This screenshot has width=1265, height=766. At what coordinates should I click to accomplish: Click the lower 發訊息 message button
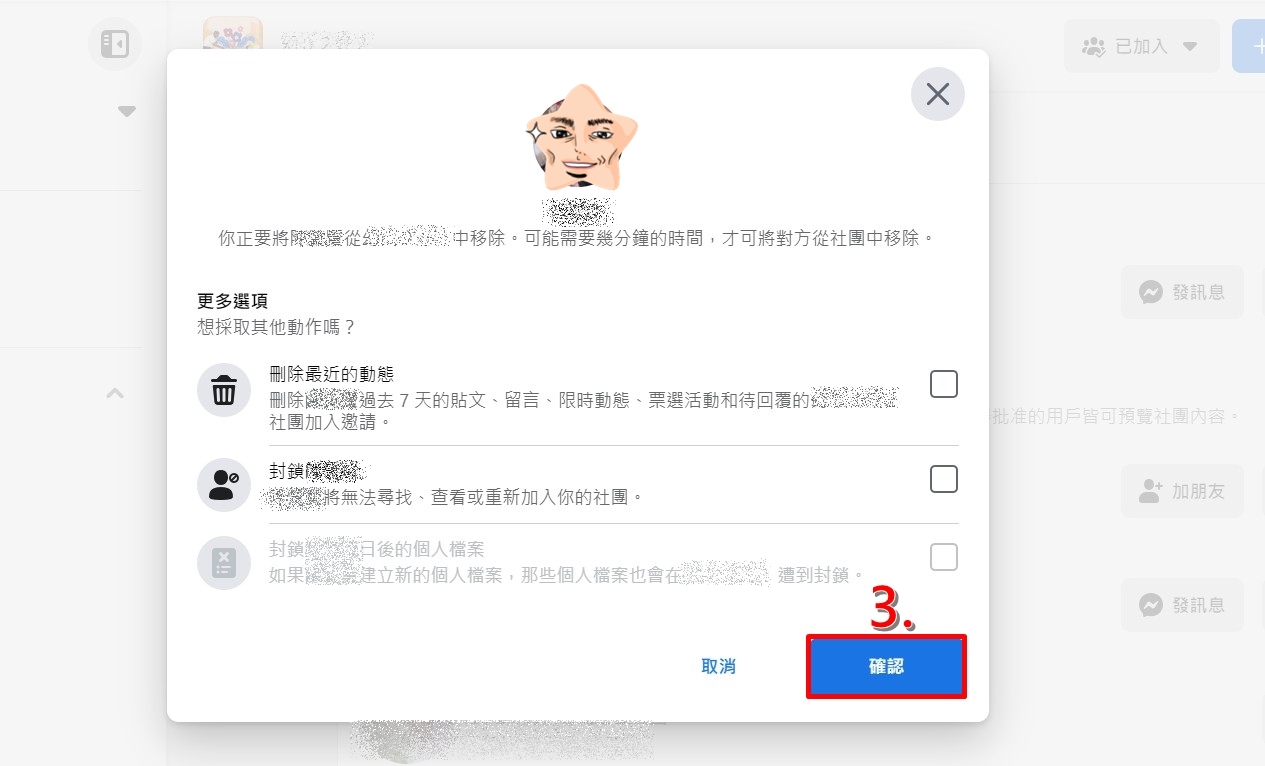1182,605
